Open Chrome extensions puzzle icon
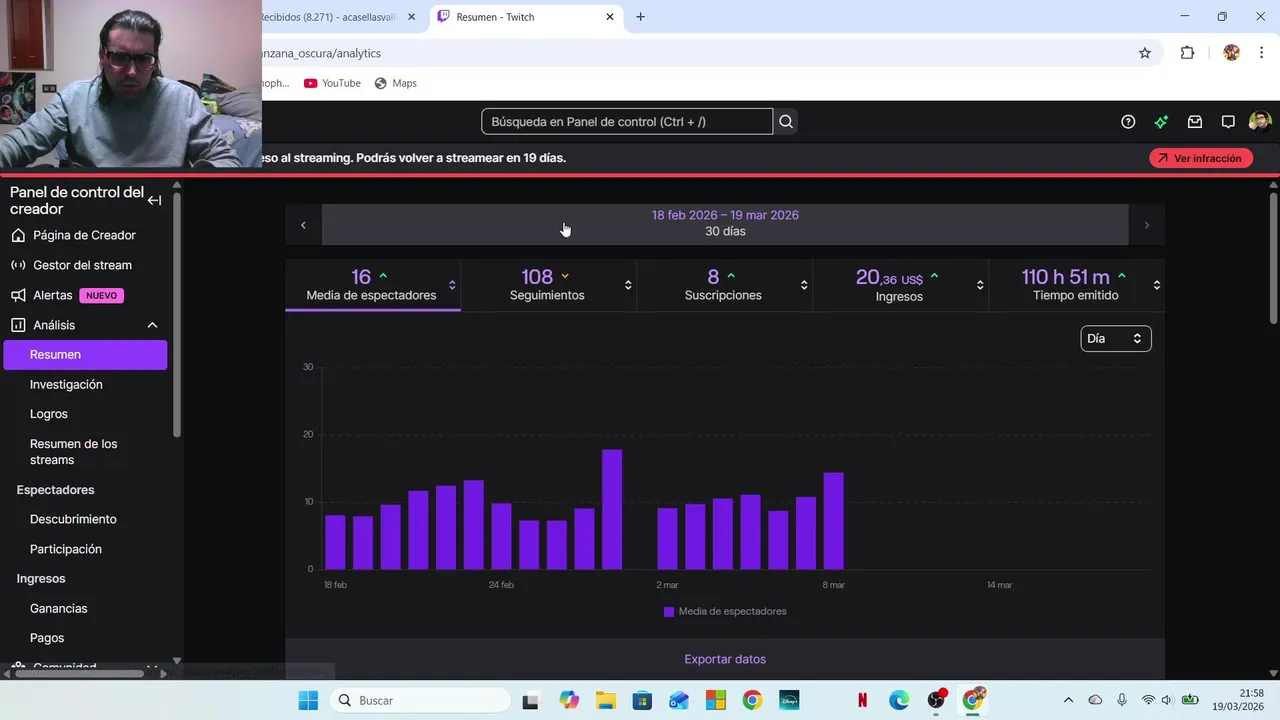Image resolution: width=1280 pixels, height=720 pixels. click(x=1187, y=53)
